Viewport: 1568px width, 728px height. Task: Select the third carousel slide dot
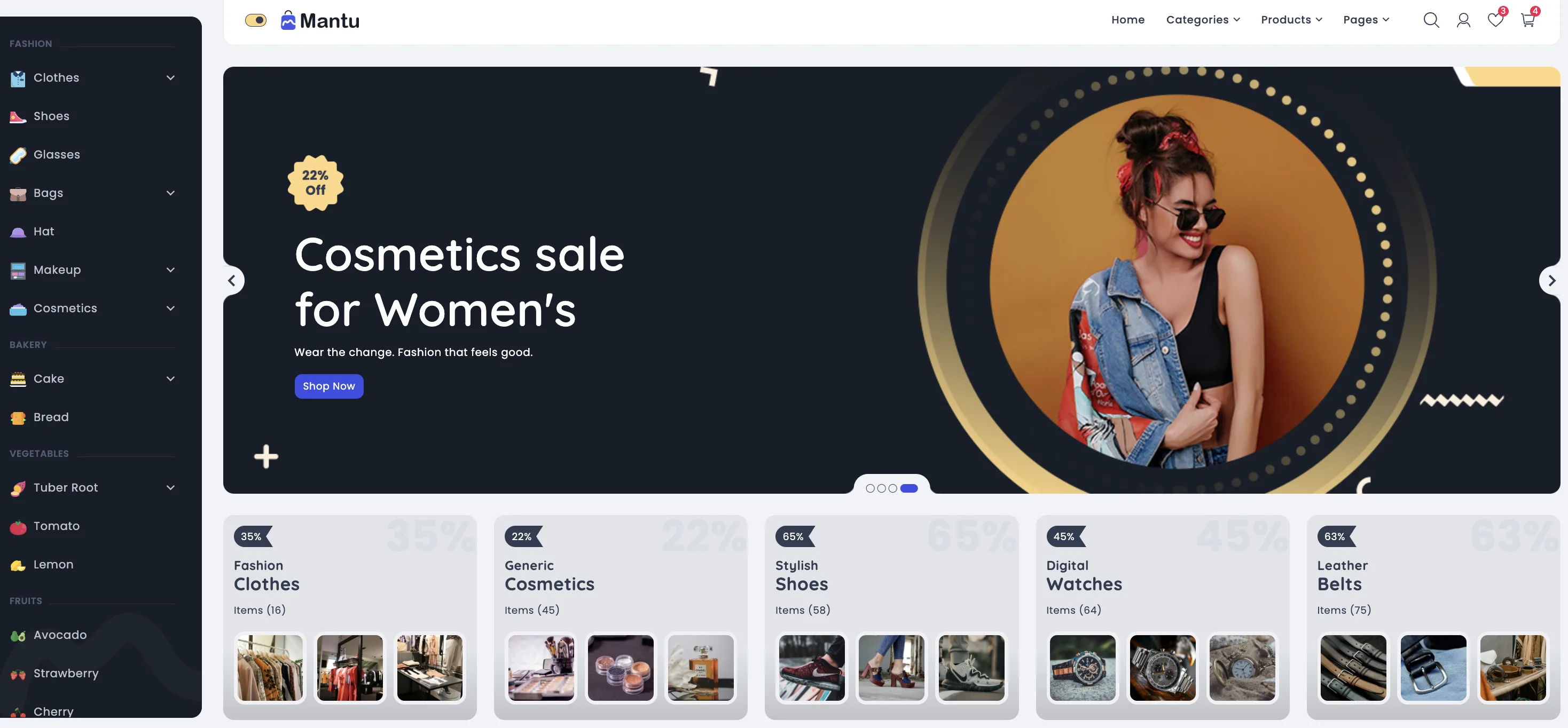coord(892,488)
